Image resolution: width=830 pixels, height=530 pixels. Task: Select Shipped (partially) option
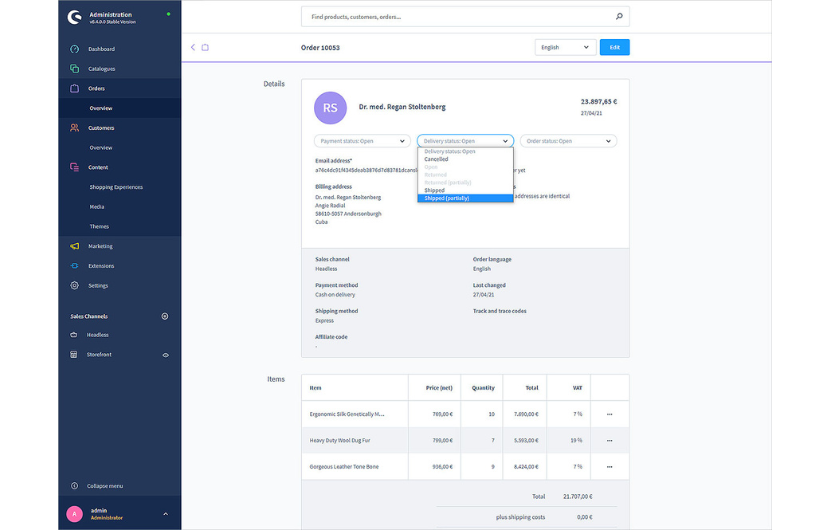(465, 198)
